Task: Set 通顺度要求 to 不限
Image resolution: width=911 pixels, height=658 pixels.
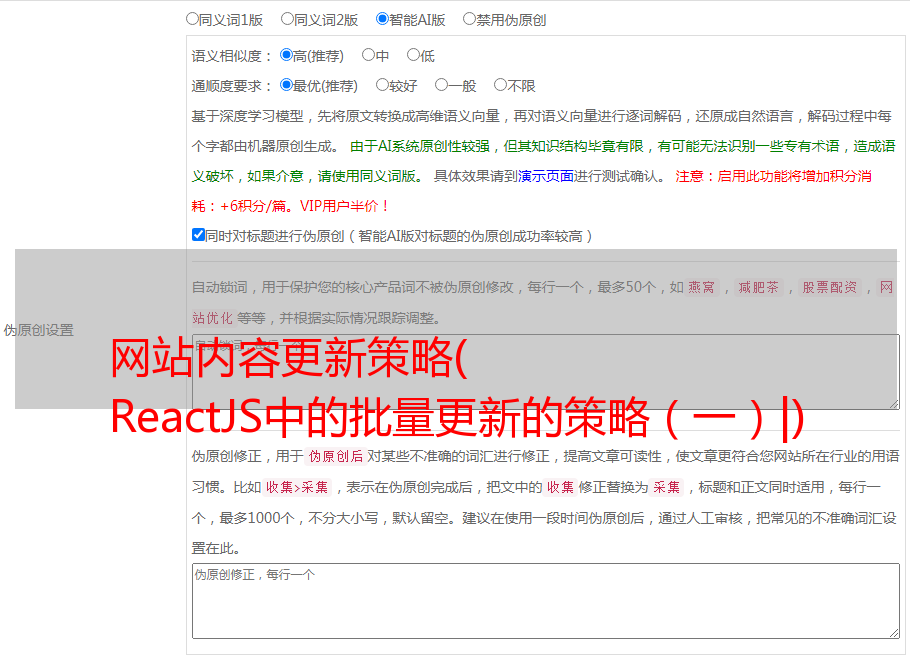Action: [500, 85]
